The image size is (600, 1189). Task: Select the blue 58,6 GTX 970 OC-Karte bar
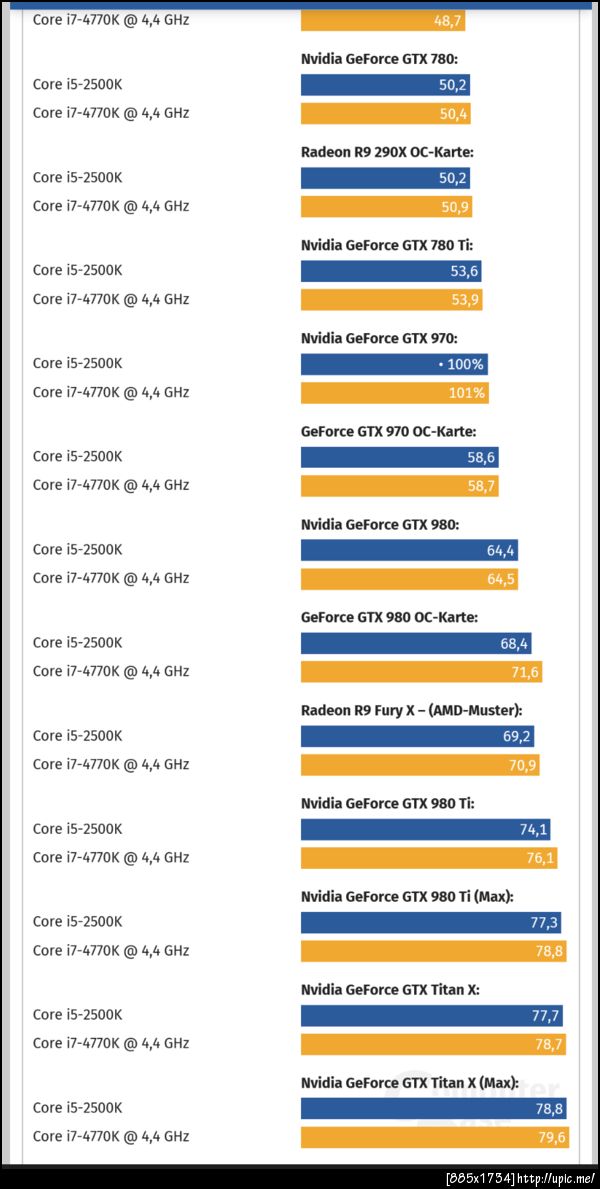tap(399, 457)
